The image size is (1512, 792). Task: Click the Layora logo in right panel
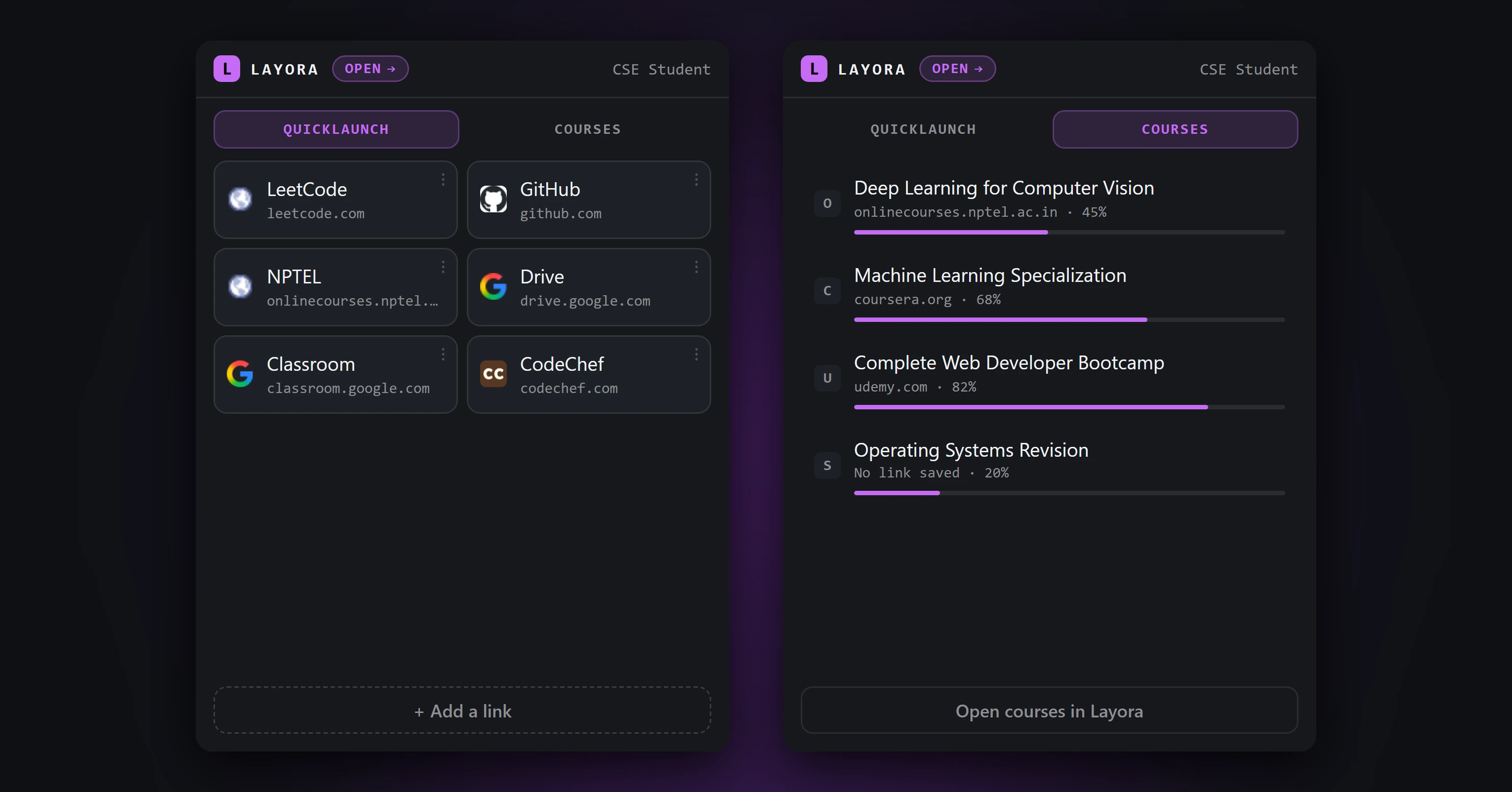click(814, 69)
